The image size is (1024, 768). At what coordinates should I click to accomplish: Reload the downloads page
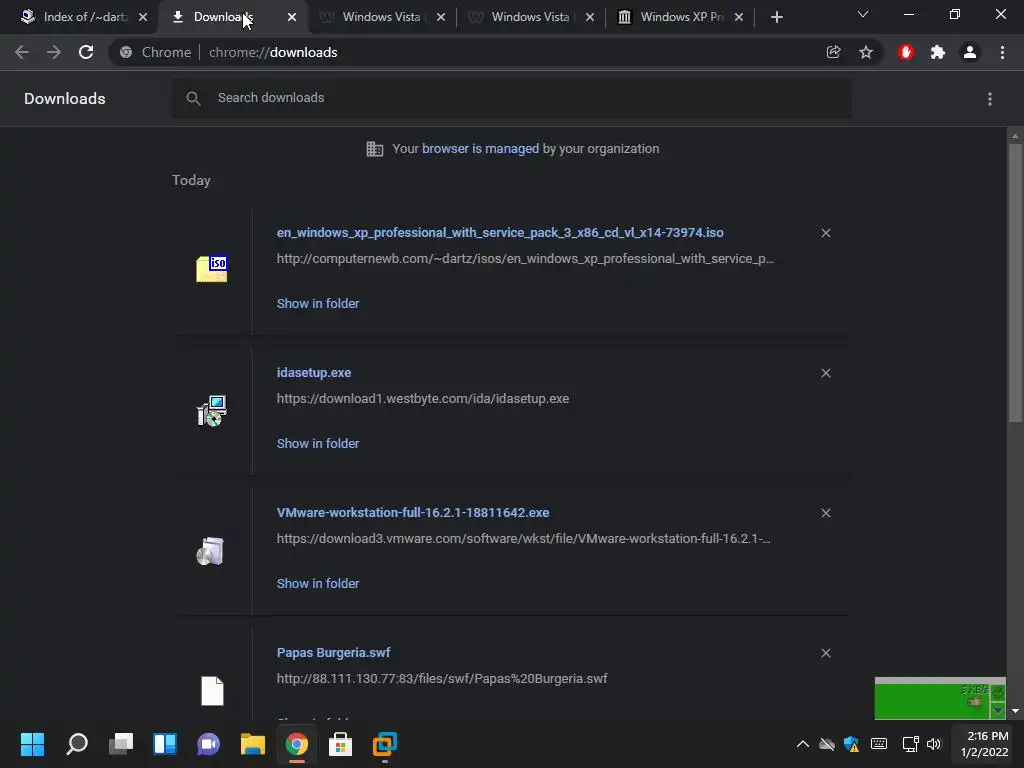pos(86,52)
